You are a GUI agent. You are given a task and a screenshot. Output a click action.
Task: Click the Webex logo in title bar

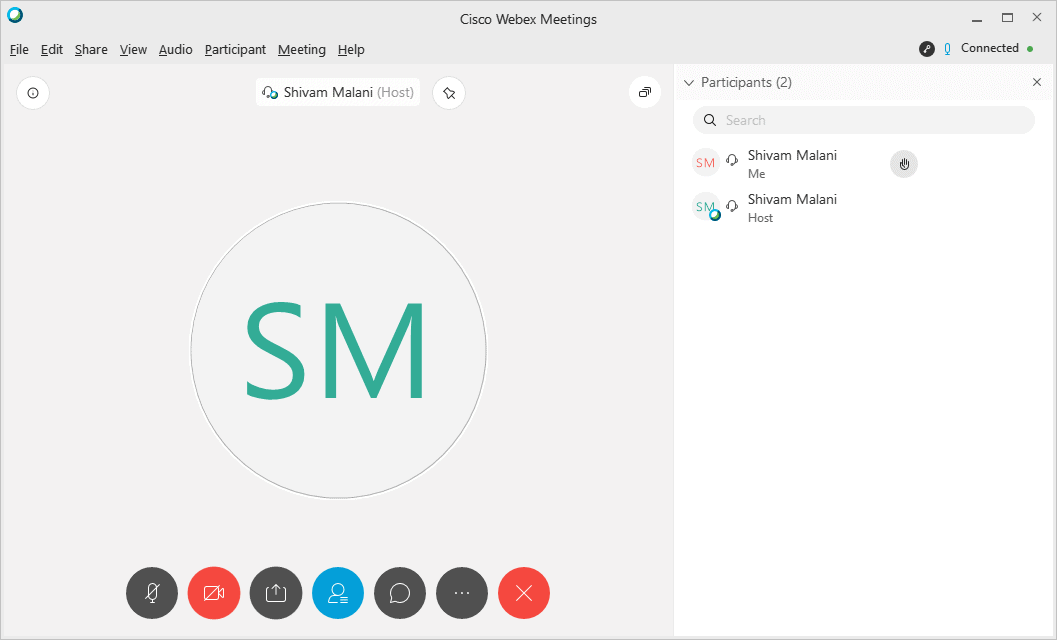tap(15, 15)
